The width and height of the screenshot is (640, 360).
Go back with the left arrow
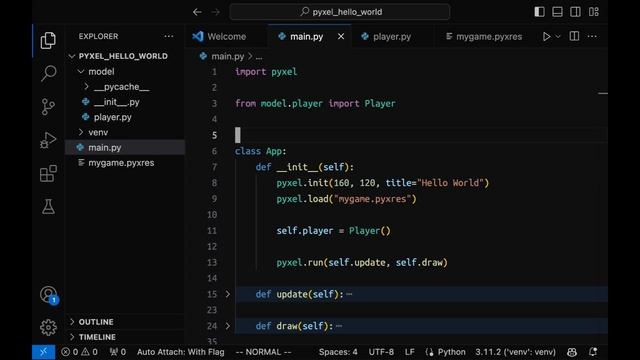tap(198, 12)
